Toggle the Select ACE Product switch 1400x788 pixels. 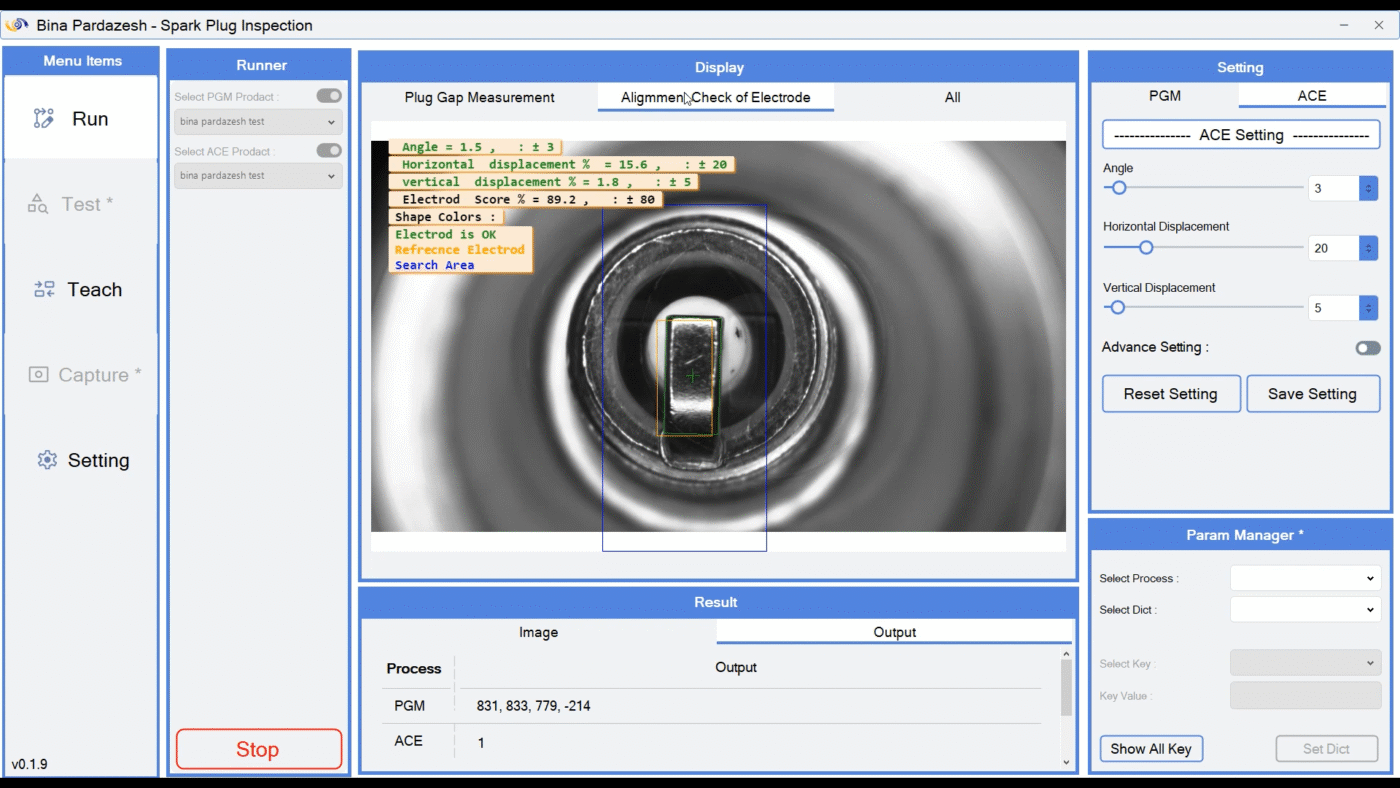pos(328,150)
